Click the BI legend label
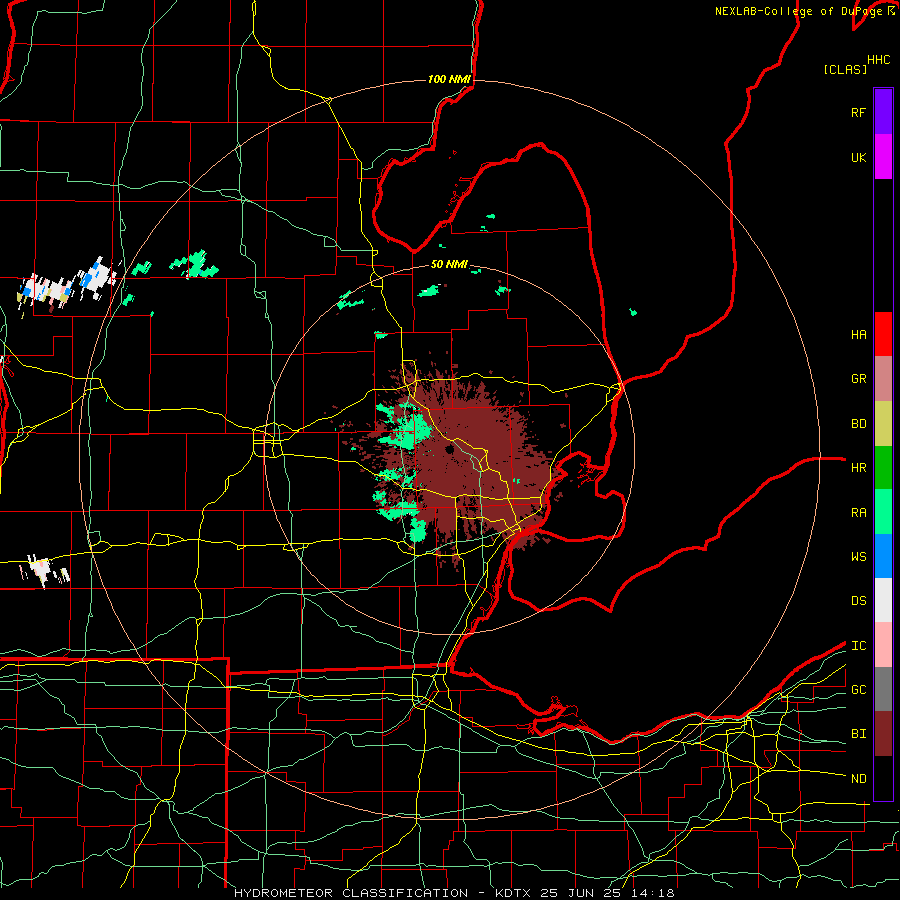 point(858,734)
